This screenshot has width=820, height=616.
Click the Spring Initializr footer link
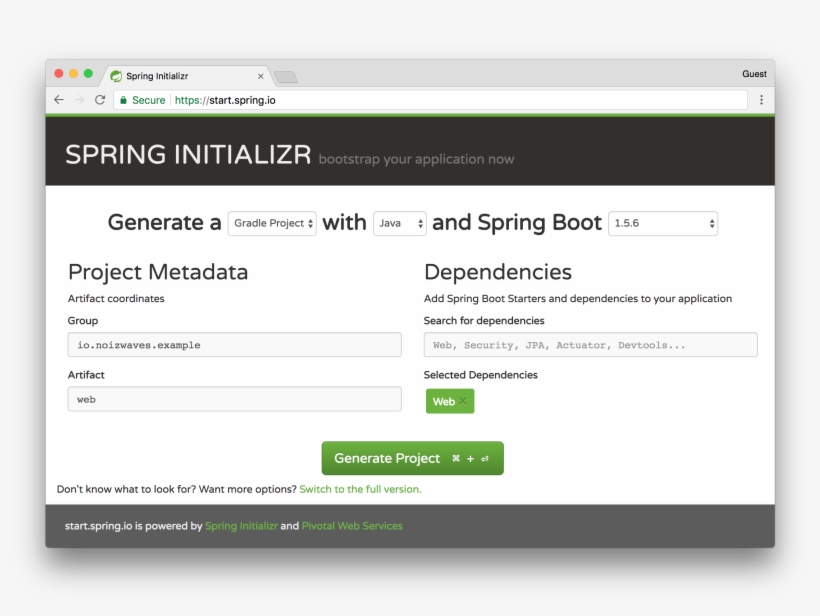(241, 524)
